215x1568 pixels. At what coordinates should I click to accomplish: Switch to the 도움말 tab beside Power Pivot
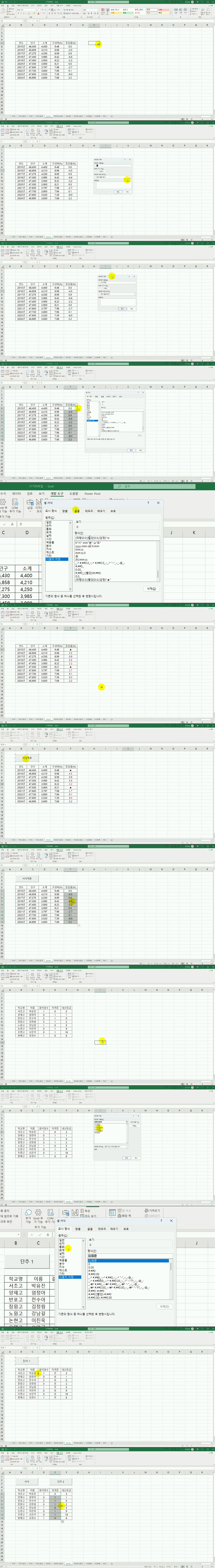(x=73, y=494)
